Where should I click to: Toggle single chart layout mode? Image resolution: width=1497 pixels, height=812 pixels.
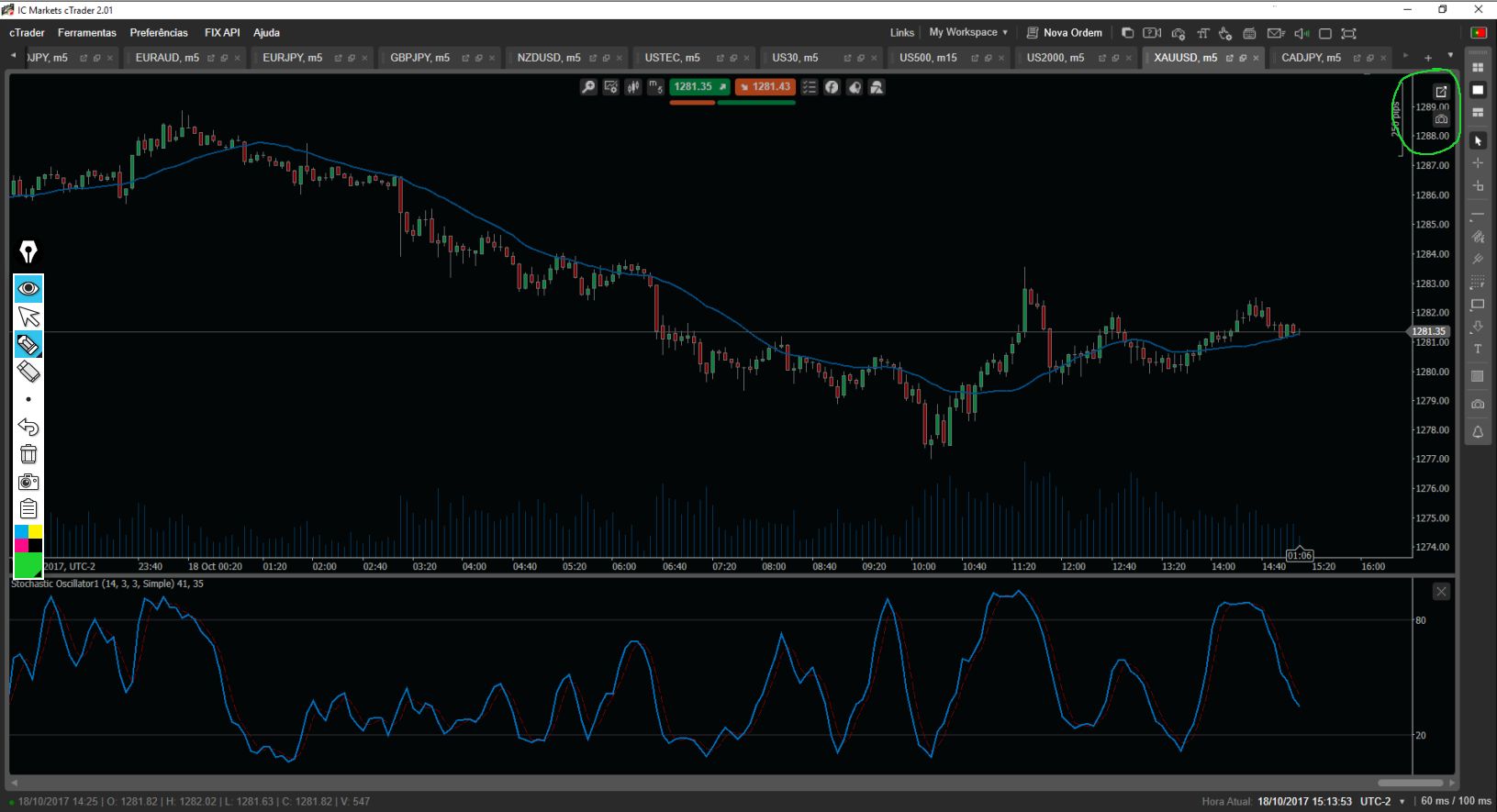tap(1478, 90)
